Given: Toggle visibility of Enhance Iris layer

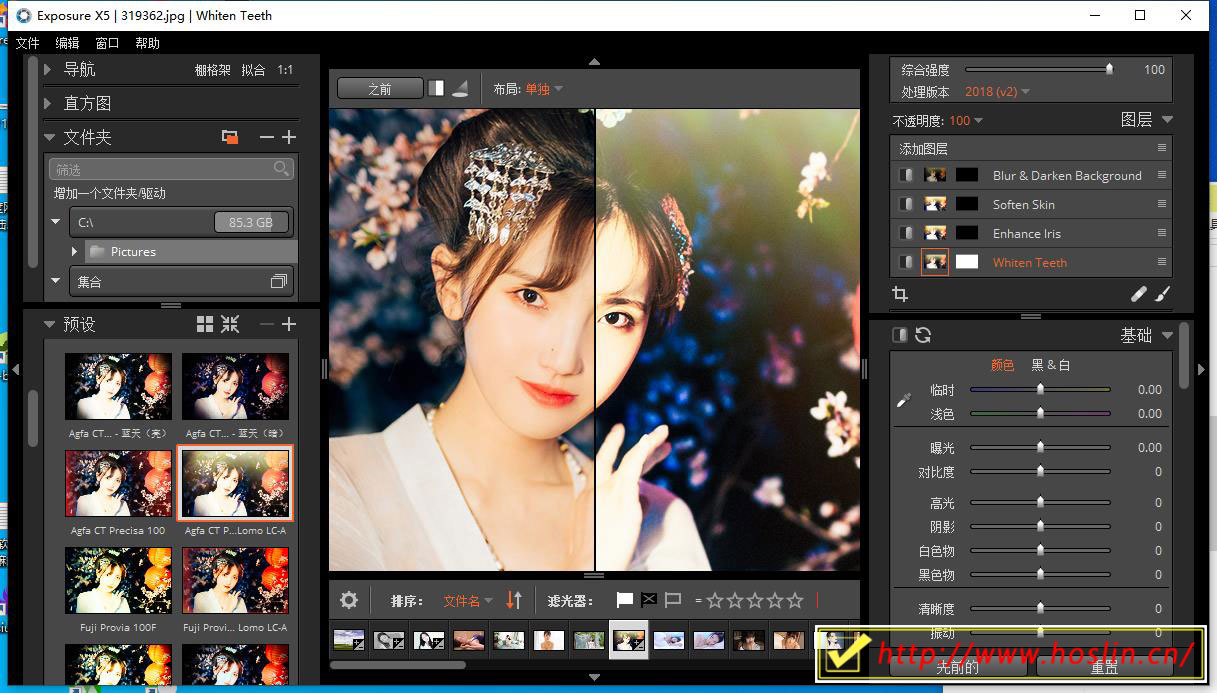Looking at the screenshot, I should tap(905, 233).
